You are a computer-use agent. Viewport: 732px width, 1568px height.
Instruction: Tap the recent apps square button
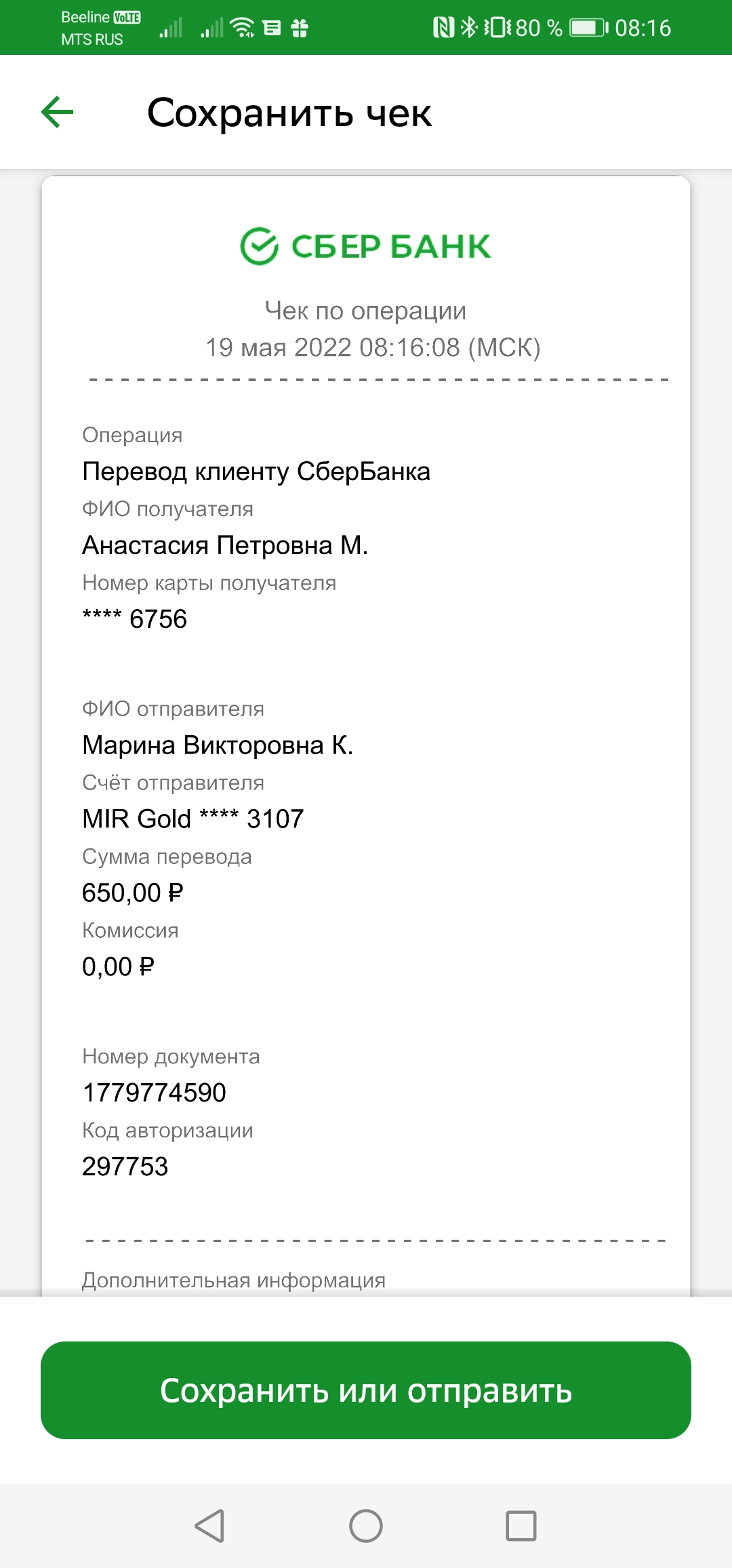pos(521,1526)
